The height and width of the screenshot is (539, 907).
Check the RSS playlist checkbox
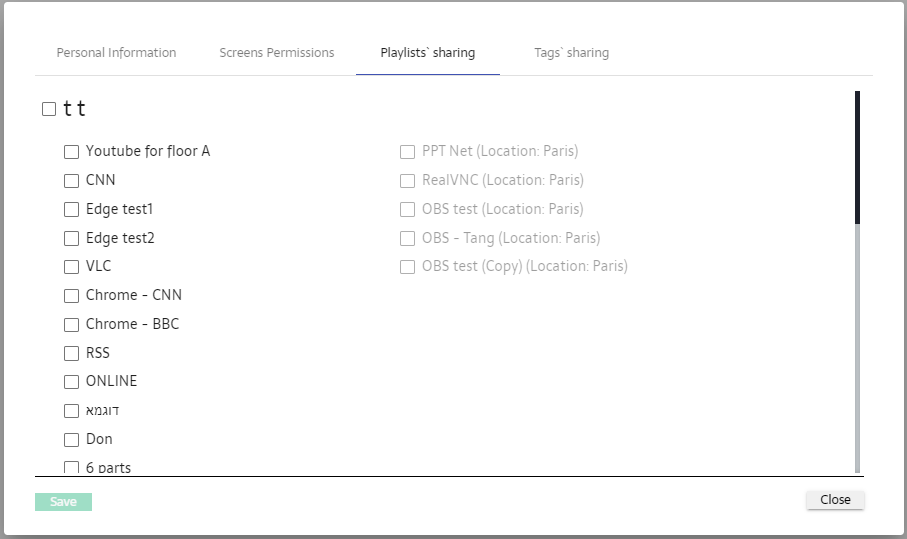click(x=71, y=354)
